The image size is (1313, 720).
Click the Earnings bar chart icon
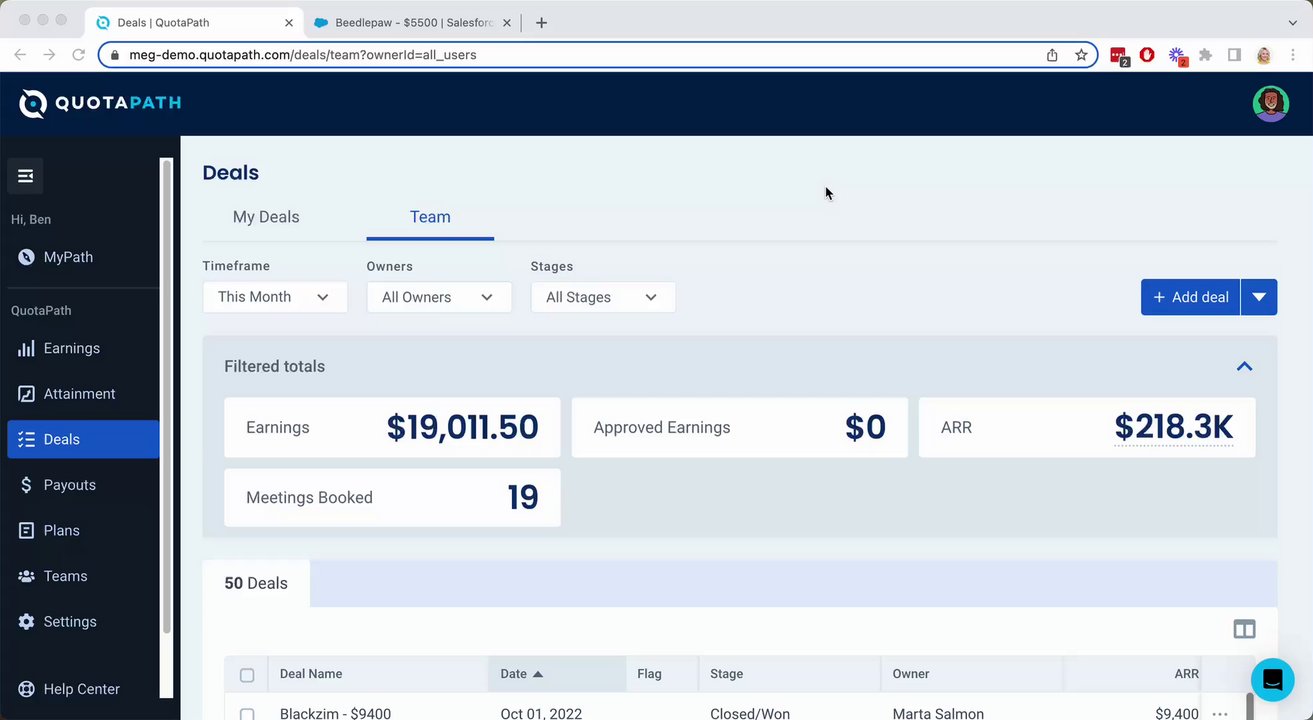26,348
